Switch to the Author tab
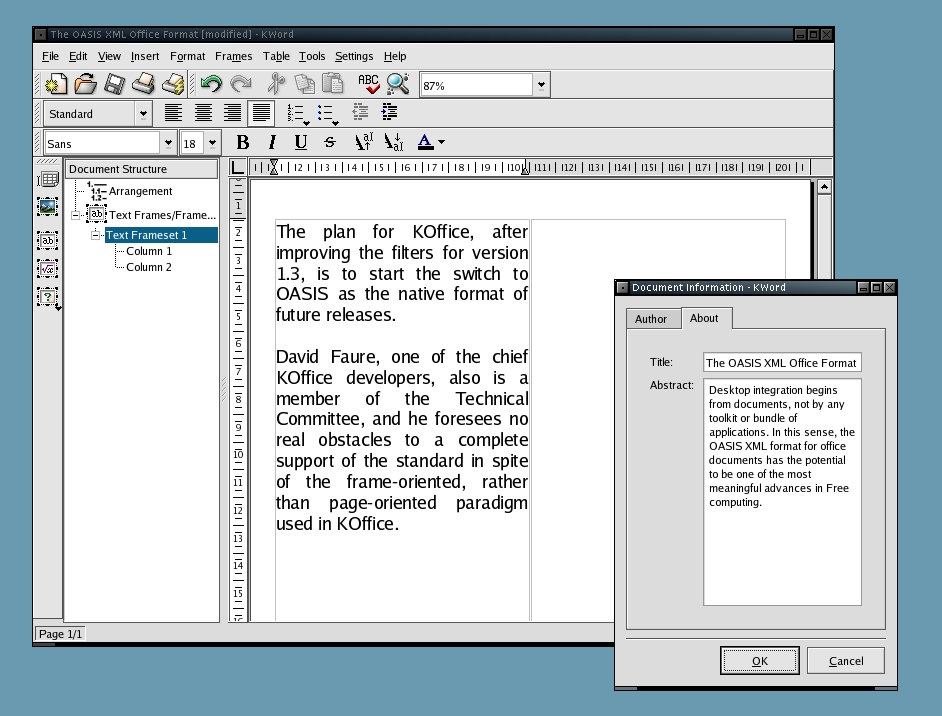This screenshot has width=942, height=716. (650, 319)
